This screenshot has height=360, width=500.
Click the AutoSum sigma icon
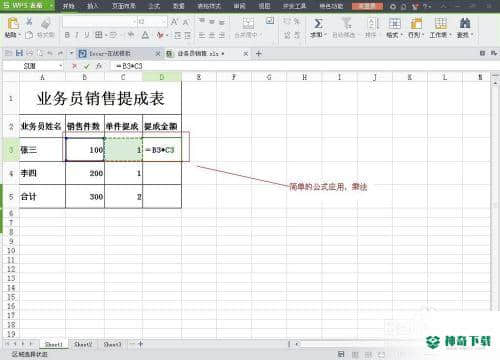[x=318, y=23]
